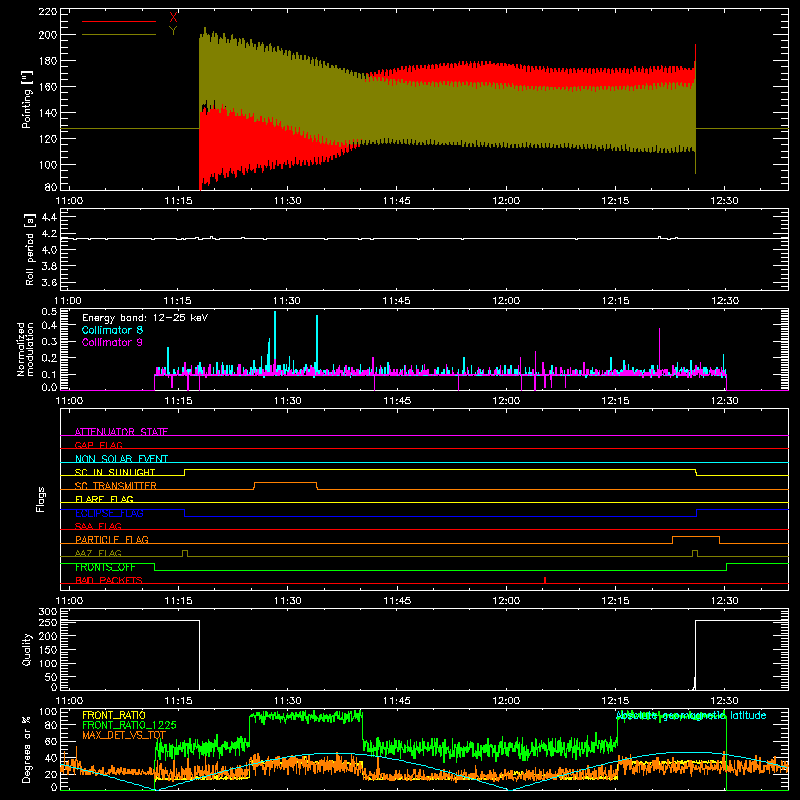The height and width of the screenshot is (800, 800).
Task: Click the PARTICLE_FLAG label
Action: click(x=112, y=539)
